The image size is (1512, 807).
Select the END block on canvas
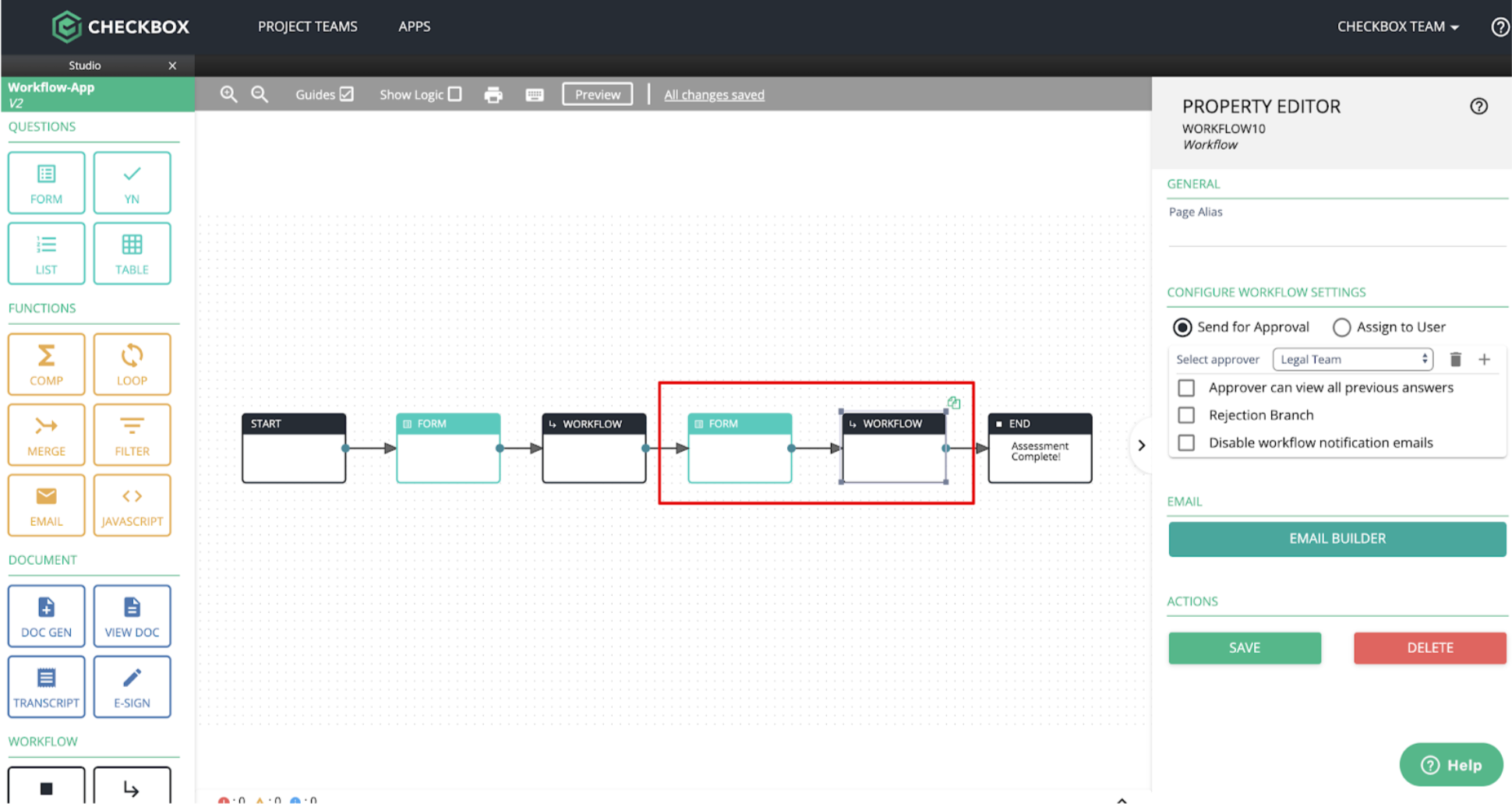1040,448
